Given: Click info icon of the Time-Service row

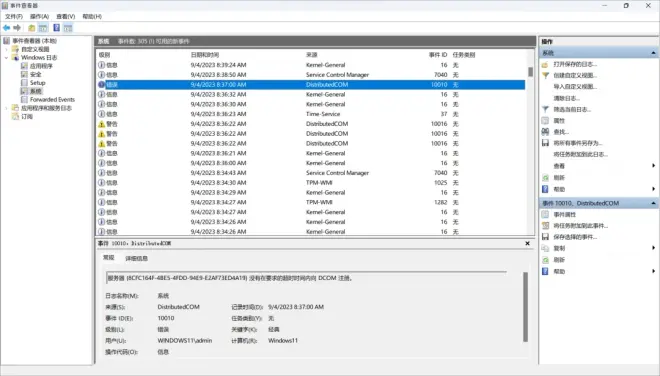Looking at the screenshot, I should pyautogui.click(x=101, y=114).
